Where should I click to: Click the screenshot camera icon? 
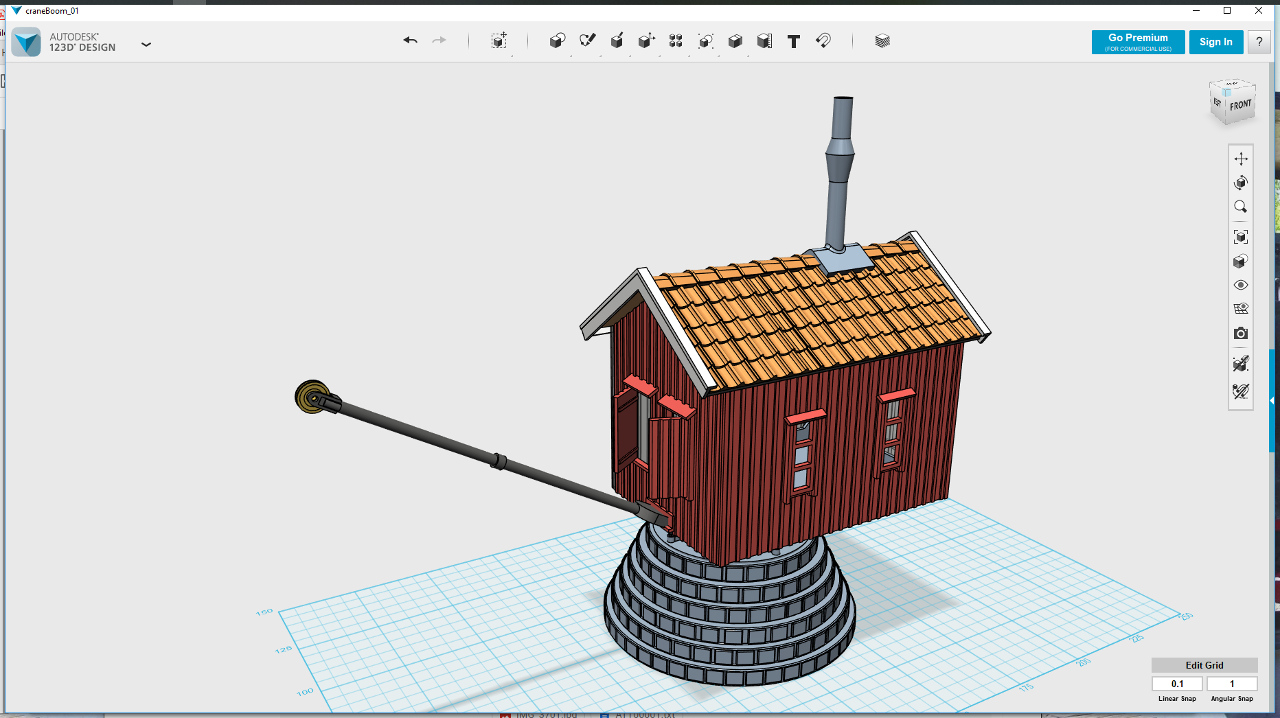point(1241,333)
